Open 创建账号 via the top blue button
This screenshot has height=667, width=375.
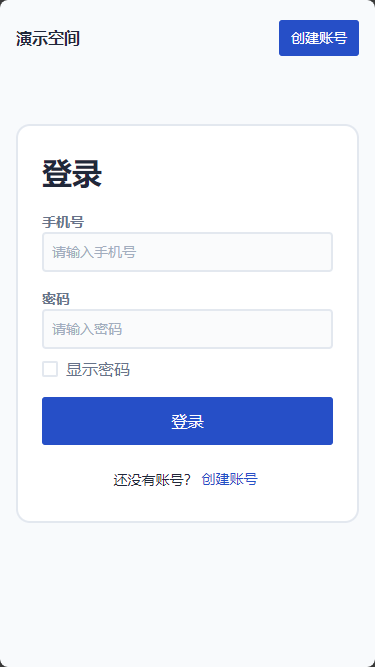click(319, 38)
